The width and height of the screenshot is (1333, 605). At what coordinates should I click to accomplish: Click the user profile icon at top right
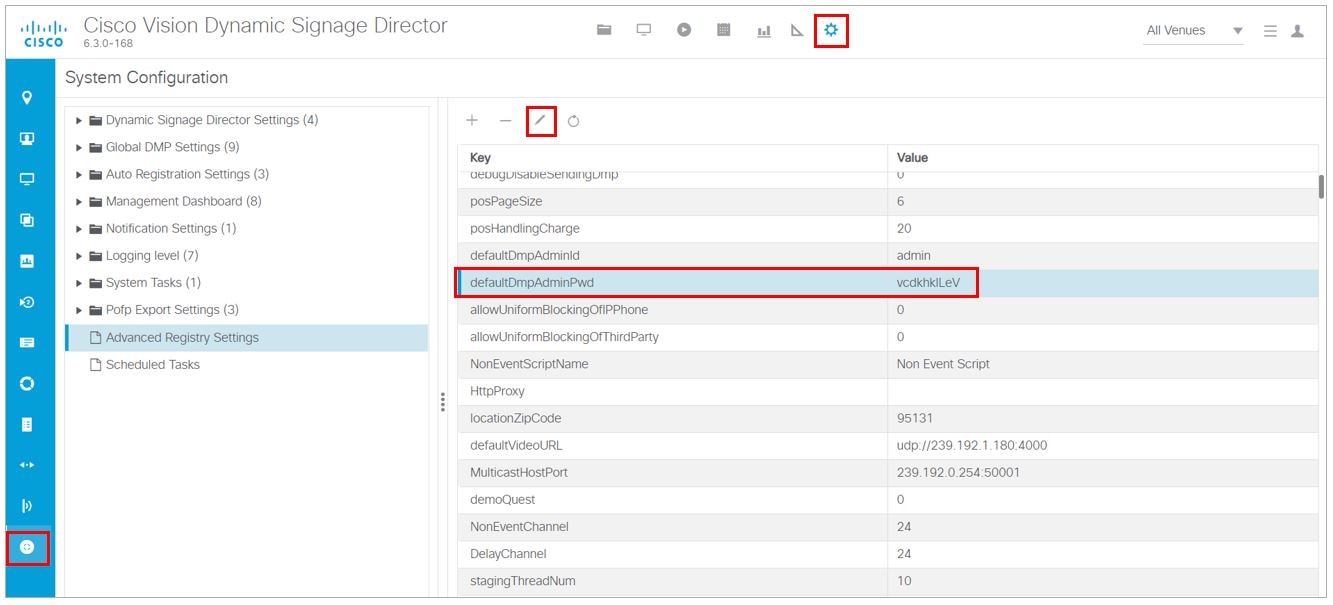pyautogui.click(x=1297, y=31)
